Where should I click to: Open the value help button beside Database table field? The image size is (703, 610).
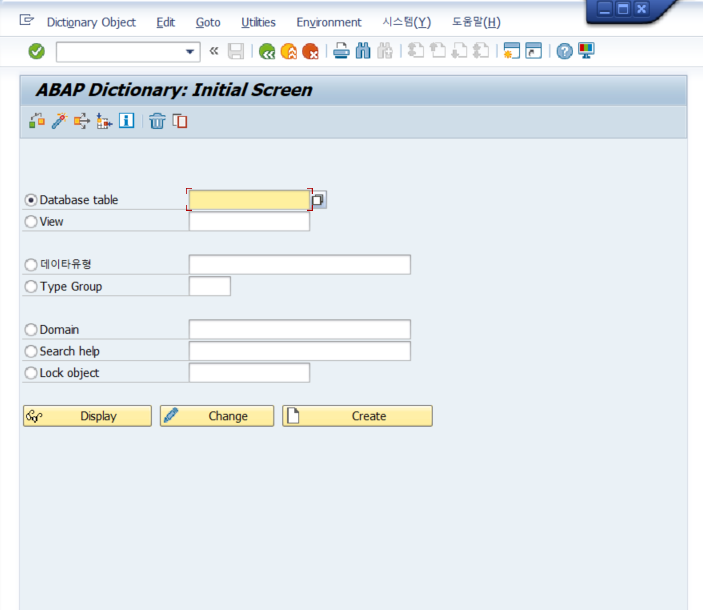tap(318, 200)
